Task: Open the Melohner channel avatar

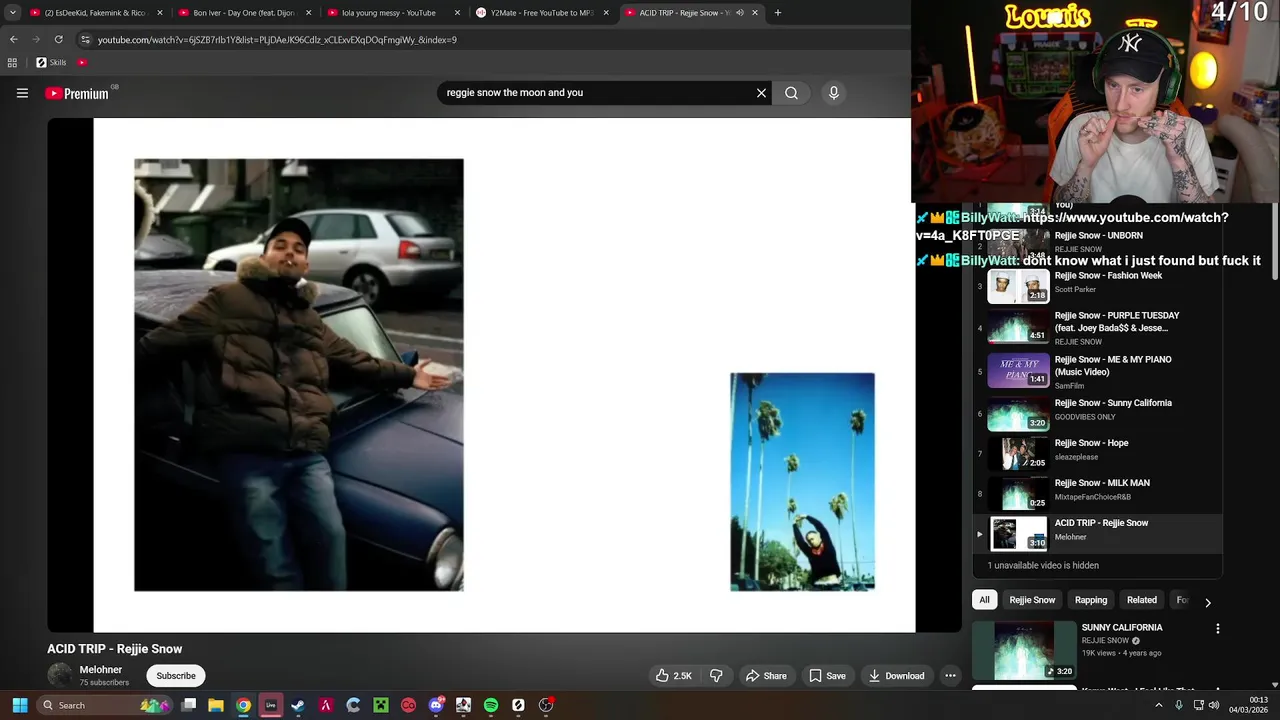Action: (x=60, y=676)
